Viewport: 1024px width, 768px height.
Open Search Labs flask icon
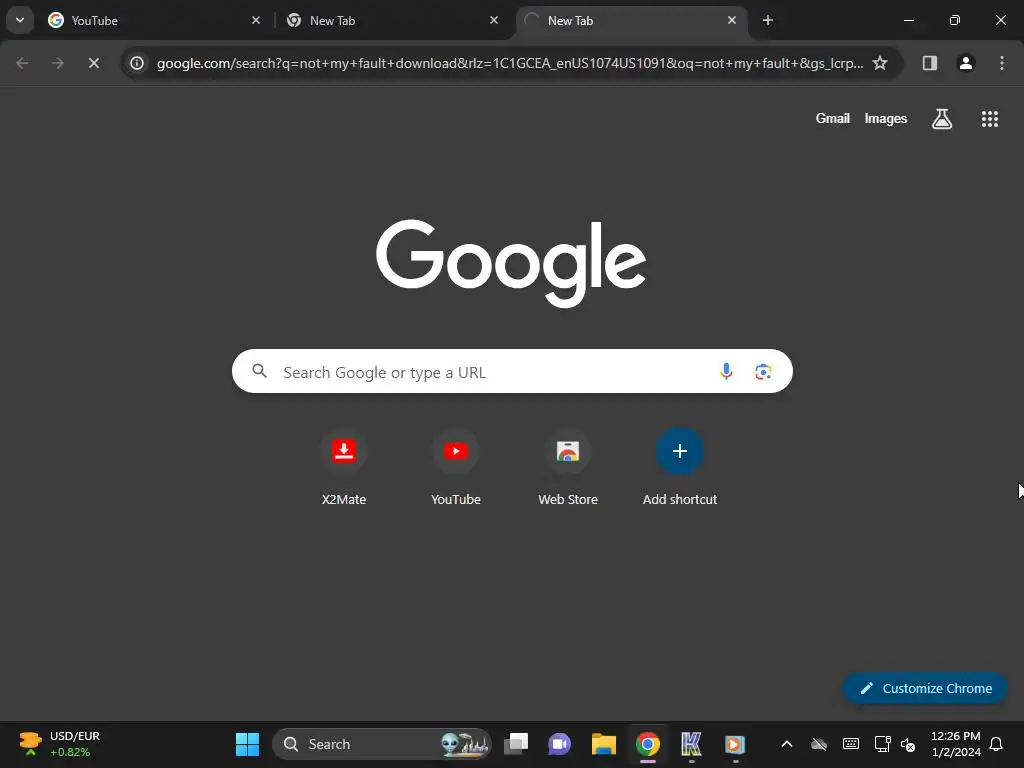[941, 118]
